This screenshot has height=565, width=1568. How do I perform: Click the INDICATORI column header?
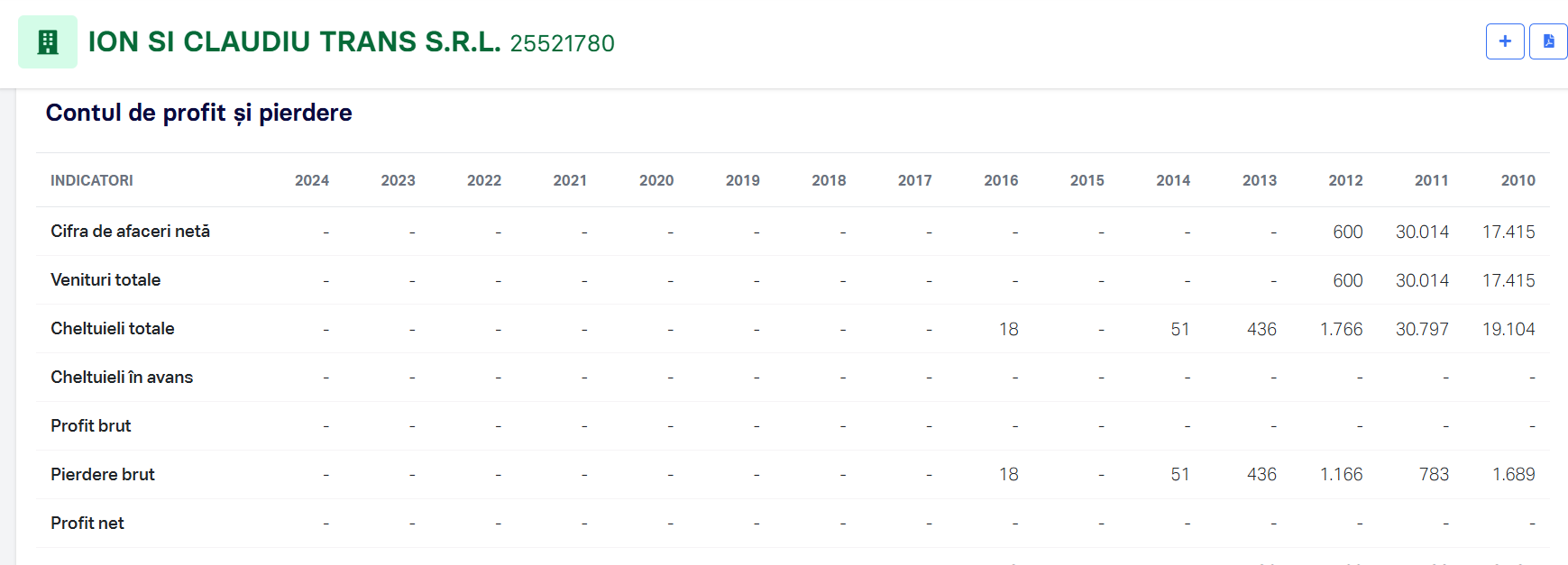click(92, 180)
